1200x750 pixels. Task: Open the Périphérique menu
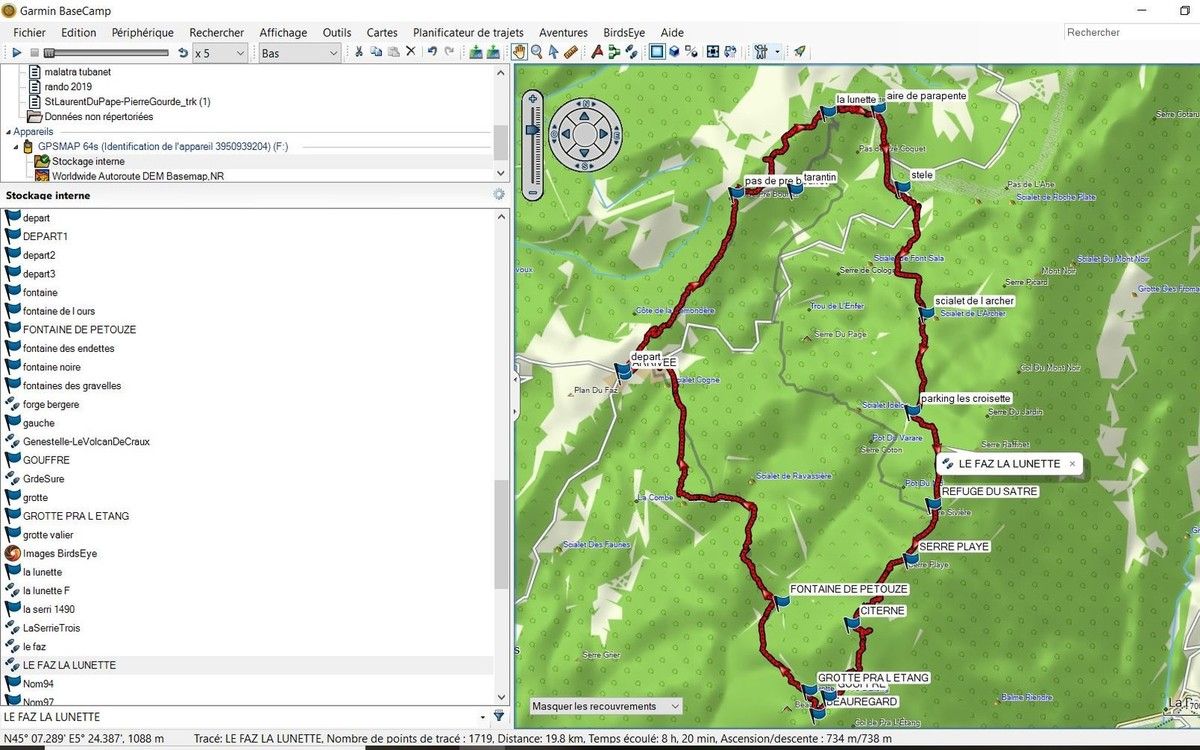tap(143, 32)
